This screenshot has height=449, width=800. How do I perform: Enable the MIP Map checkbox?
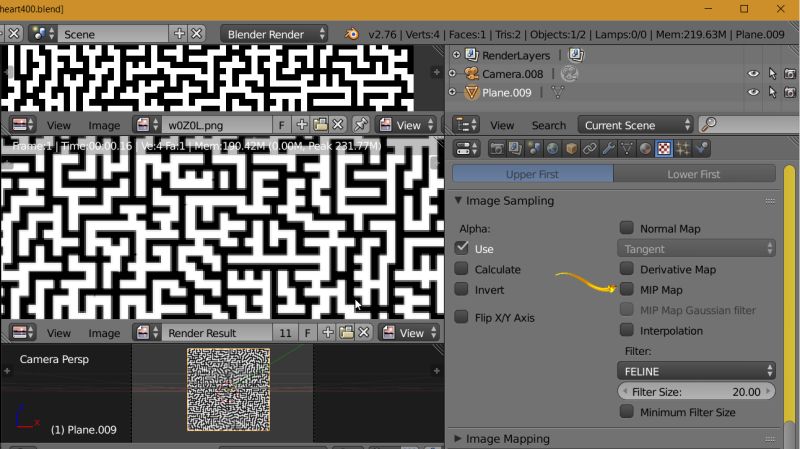(627, 289)
